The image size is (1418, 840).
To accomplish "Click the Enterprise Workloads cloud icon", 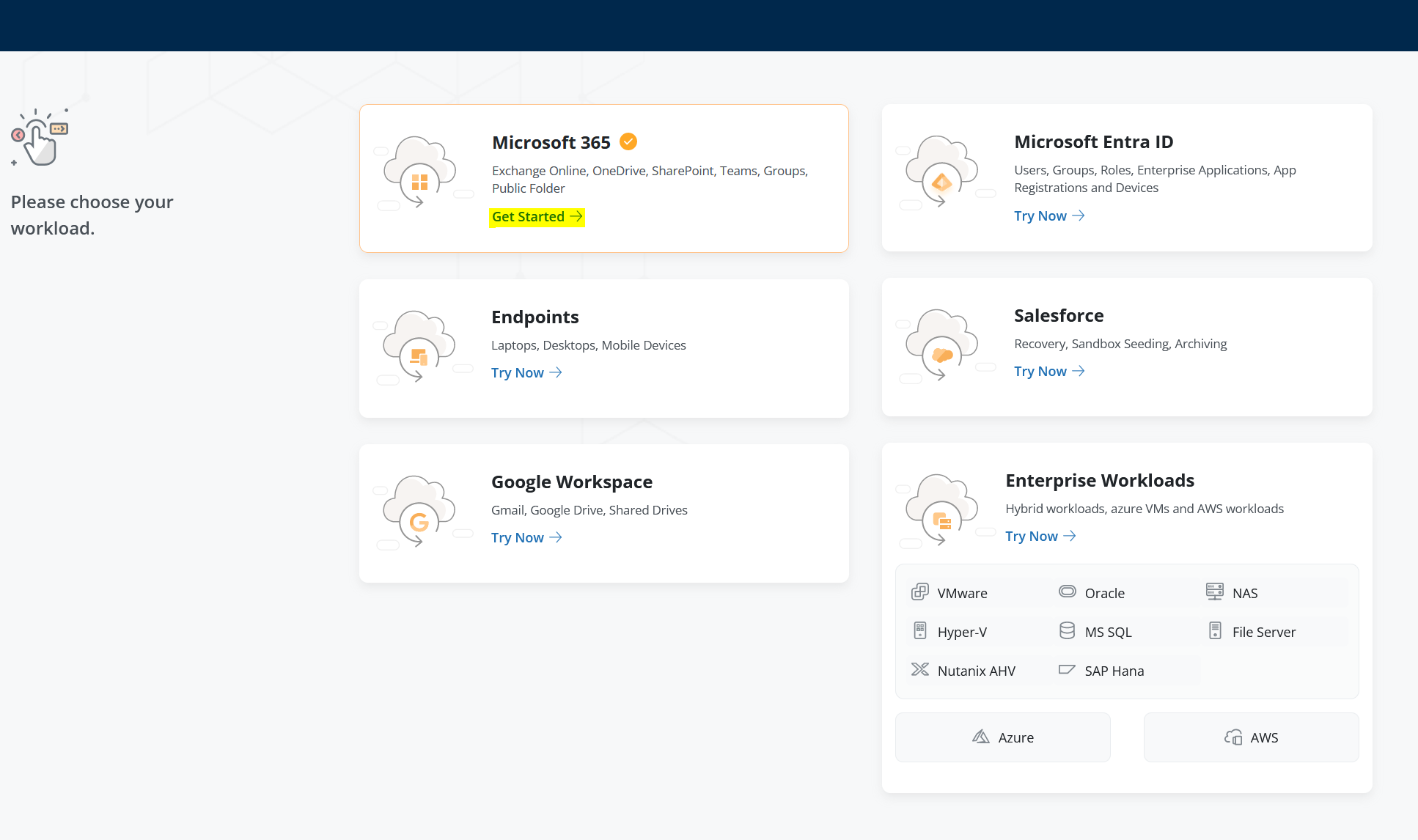I will (942, 509).
